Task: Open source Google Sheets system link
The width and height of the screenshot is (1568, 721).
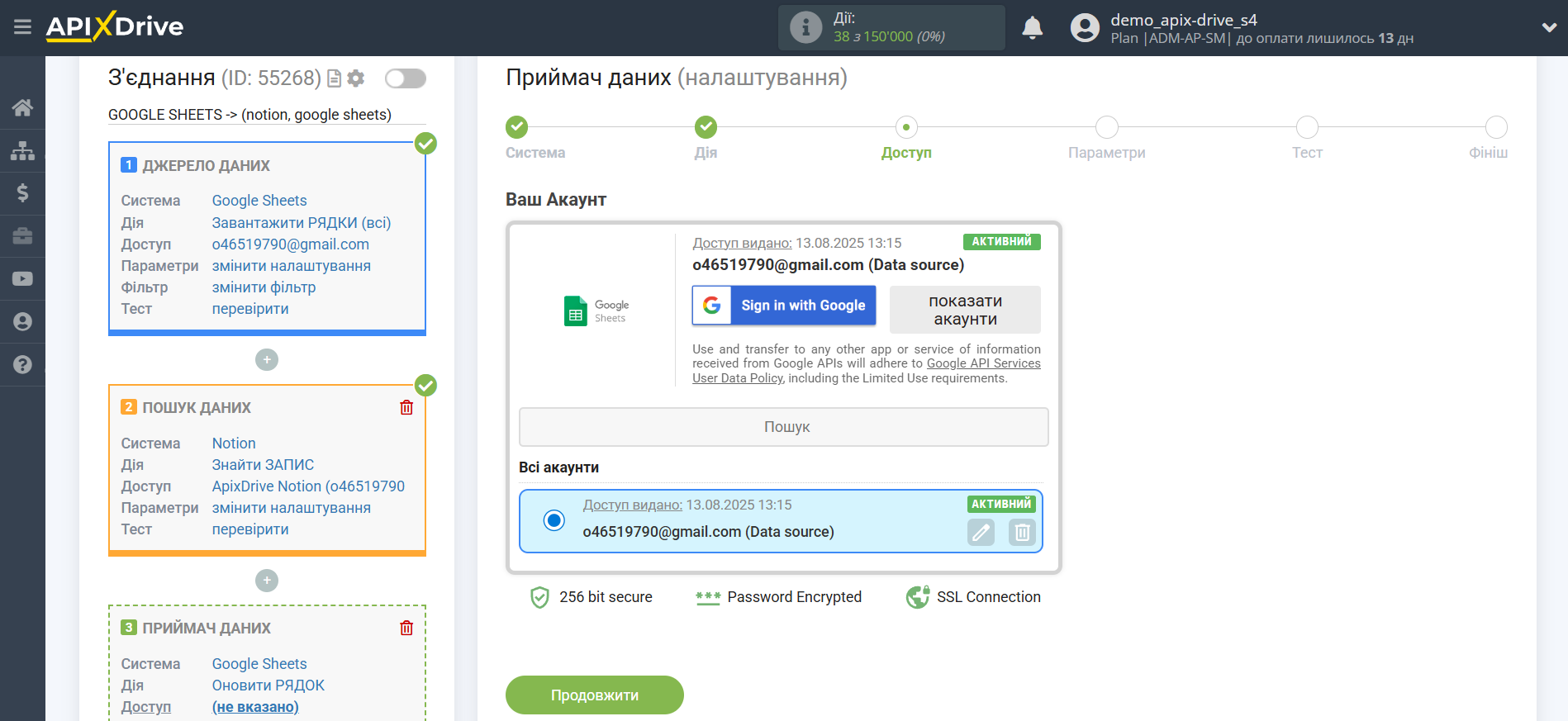Action: click(x=259, y=201)
